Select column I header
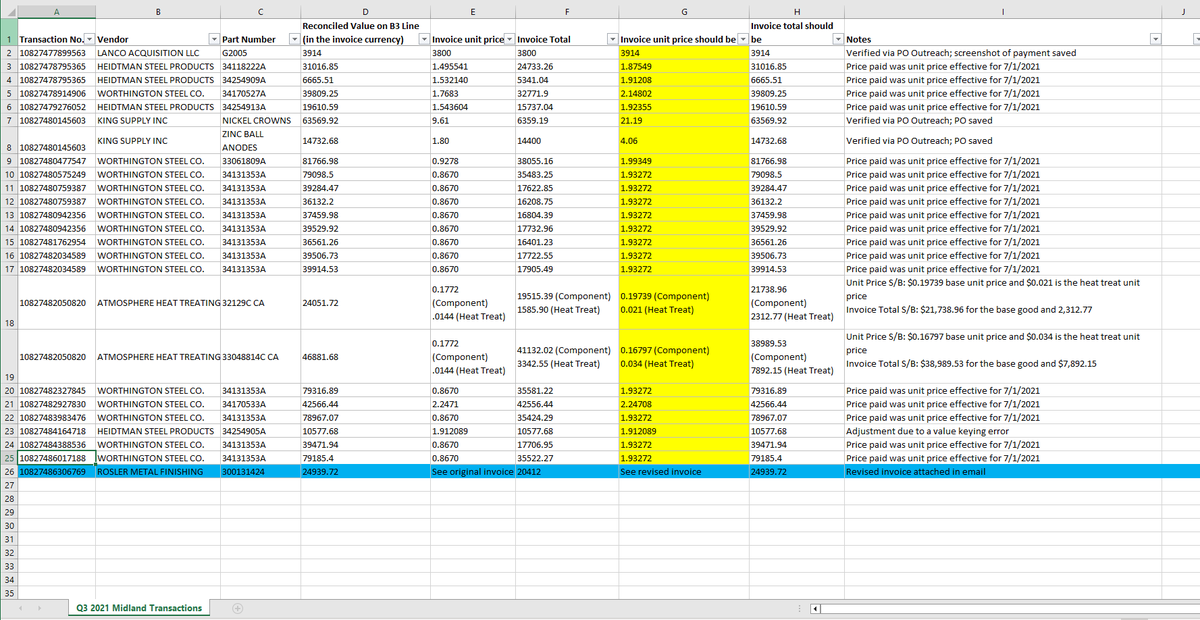1200x620 pixels. pyautogui.click(x=1004, y=12)
